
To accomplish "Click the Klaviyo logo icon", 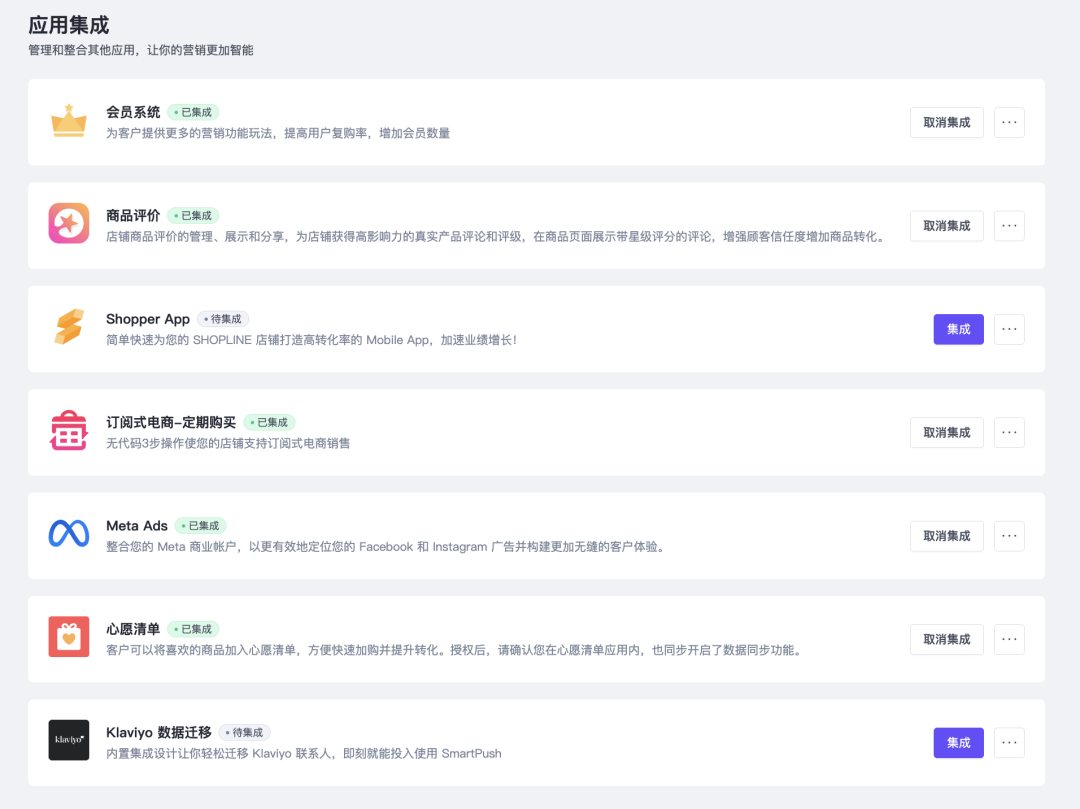I will [68, 742].
